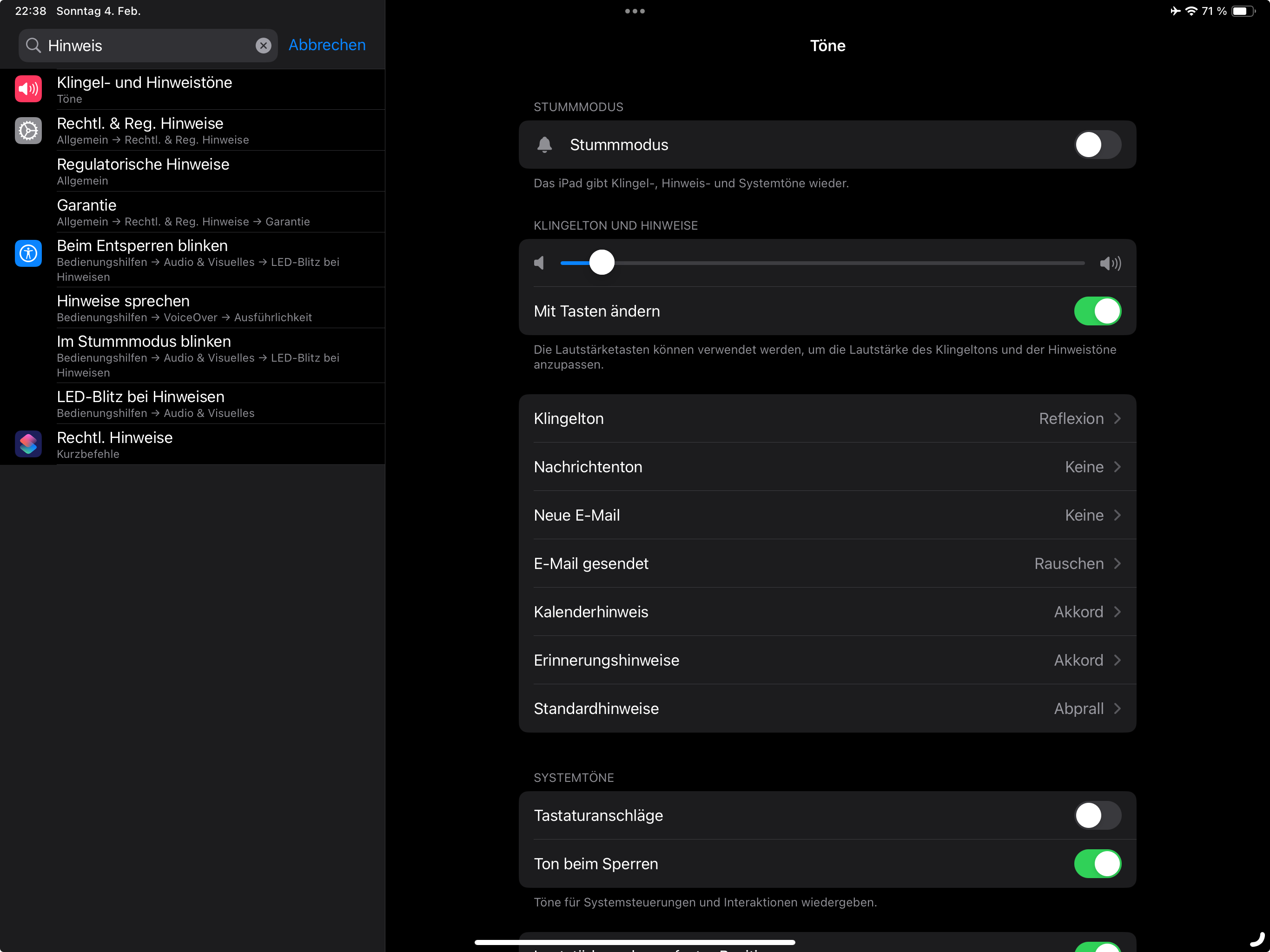
Task: Open Kalenderhinweis sound options
Action: pyautogui.click(x=827, y=612)
